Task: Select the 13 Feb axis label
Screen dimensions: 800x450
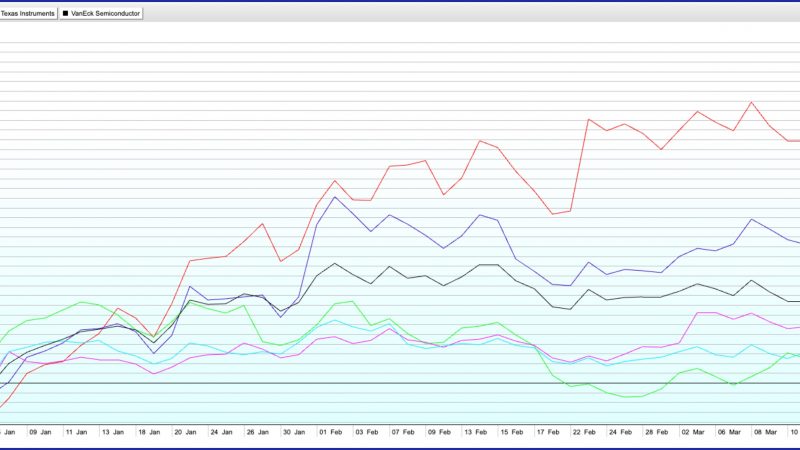Action: point(476,432)
